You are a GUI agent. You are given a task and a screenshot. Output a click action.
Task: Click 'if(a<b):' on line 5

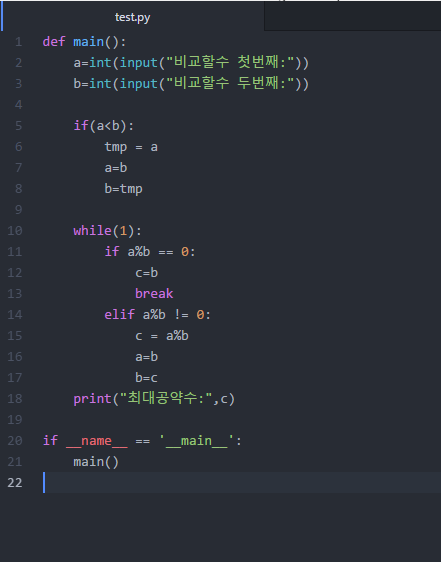click(x=104, y=126)
